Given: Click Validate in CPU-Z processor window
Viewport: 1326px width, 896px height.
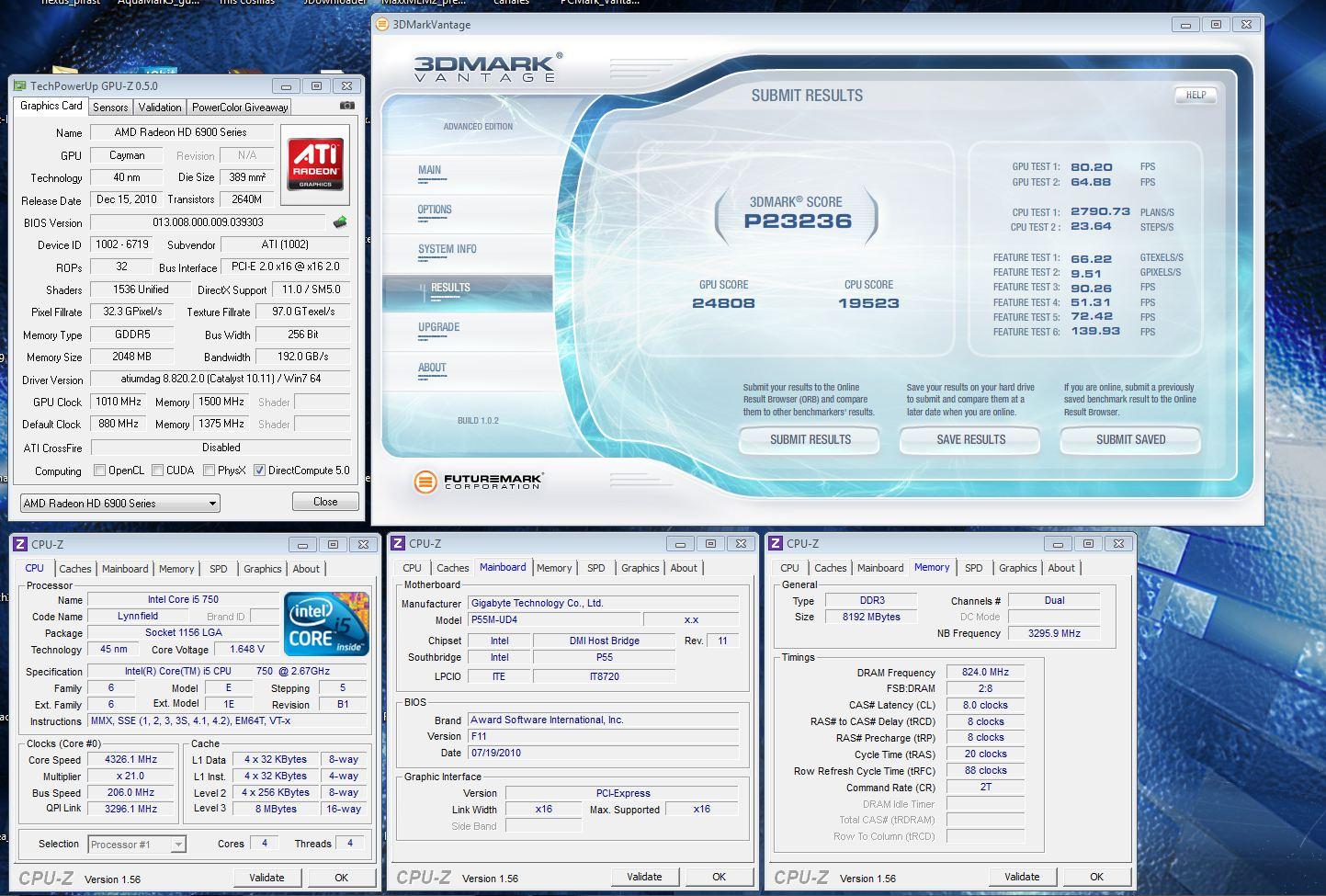Looking at the screenshot, I should (x=266, y=878).
